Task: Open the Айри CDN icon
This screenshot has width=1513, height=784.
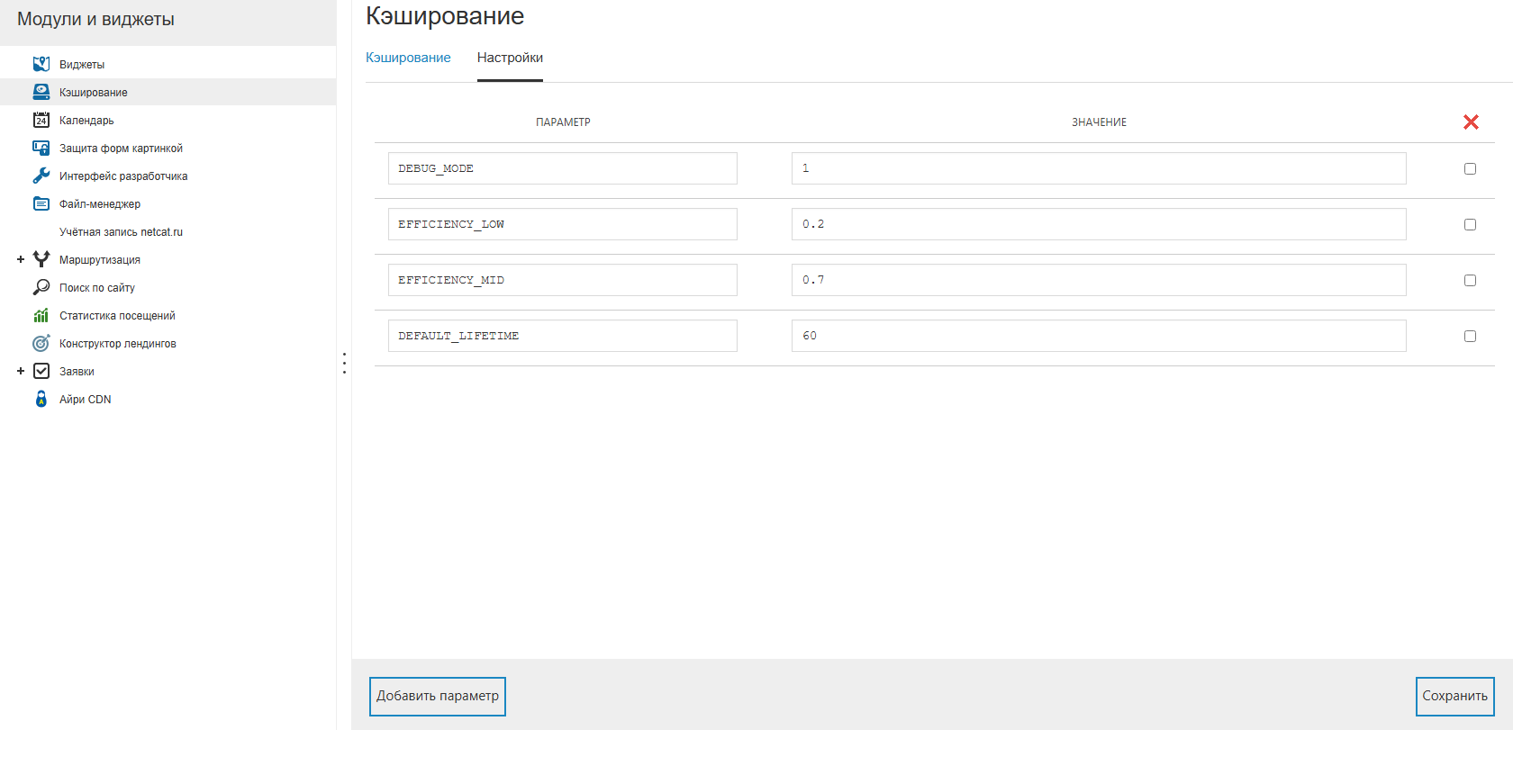Action: (41, 399)
